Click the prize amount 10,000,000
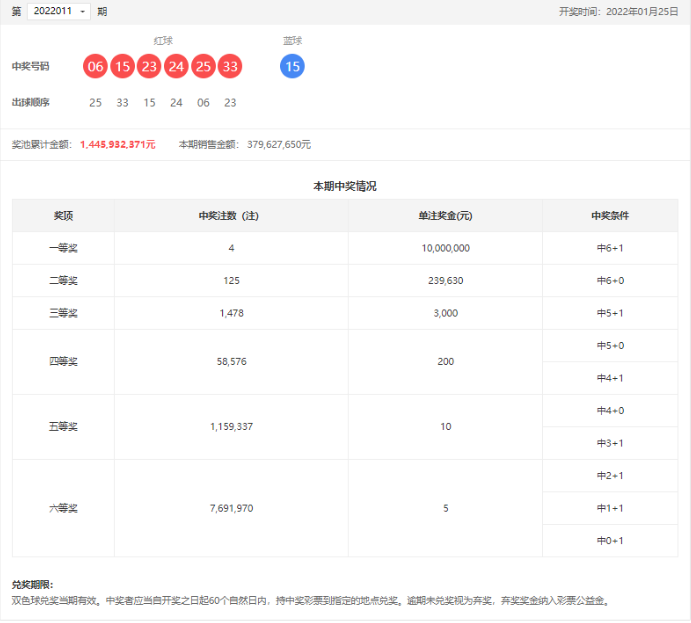Image resolution: width=691 pixels, height=623 pixels. pos(446,248)
